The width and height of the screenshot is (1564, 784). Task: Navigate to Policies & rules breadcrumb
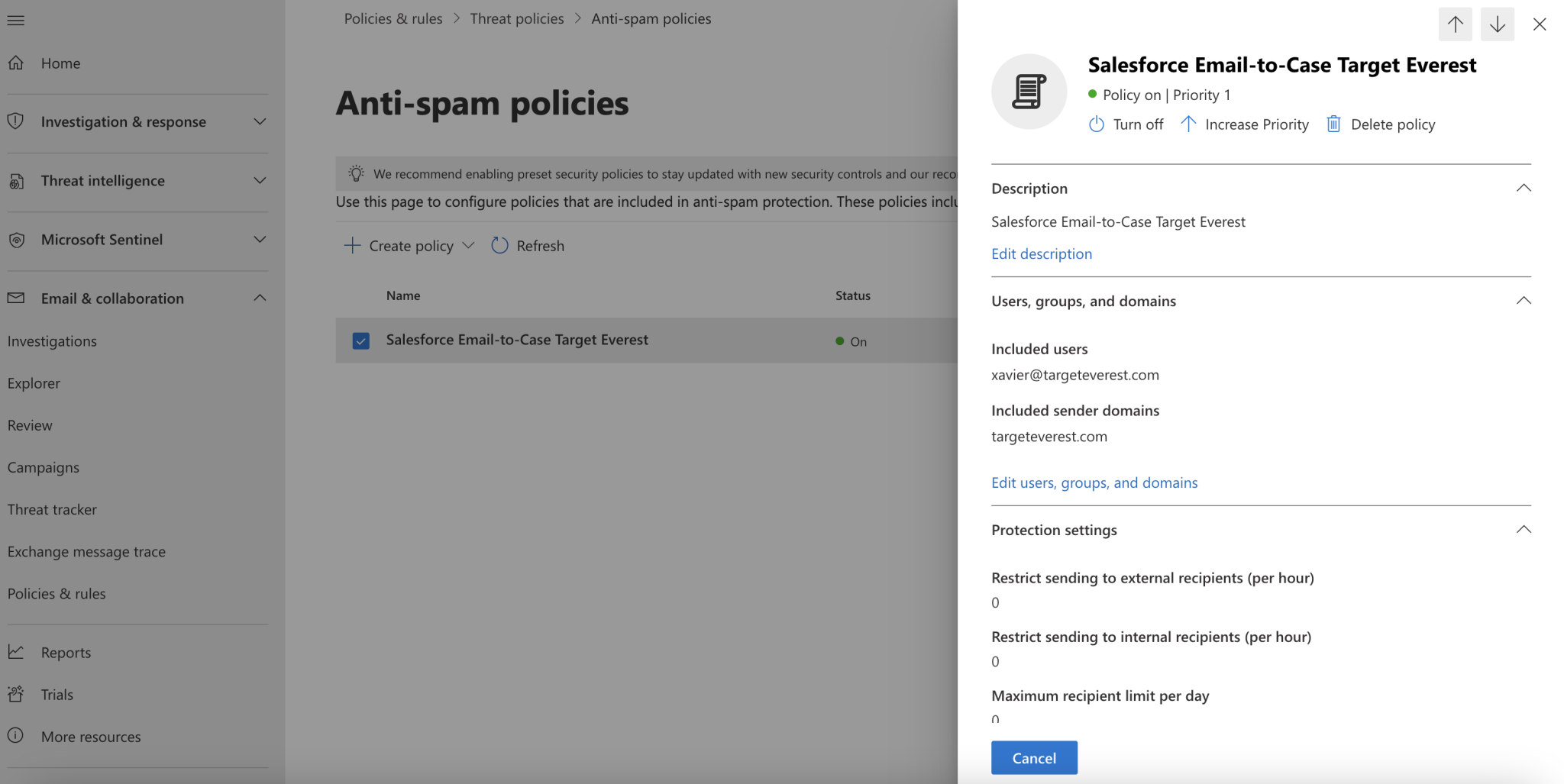tap(393, 18)
